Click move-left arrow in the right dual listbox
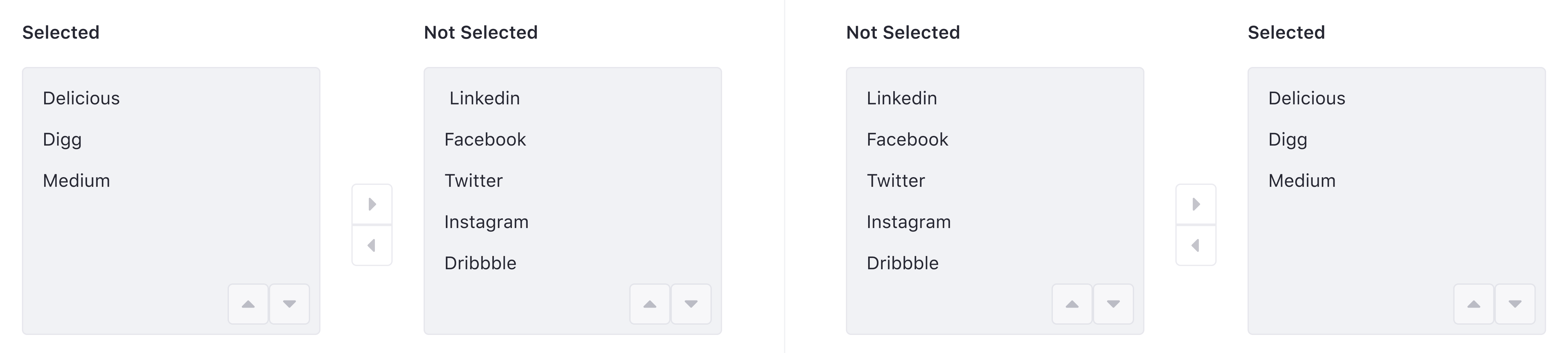Viewport: 1568px width, 353px height. click(x=1195, y=245)
